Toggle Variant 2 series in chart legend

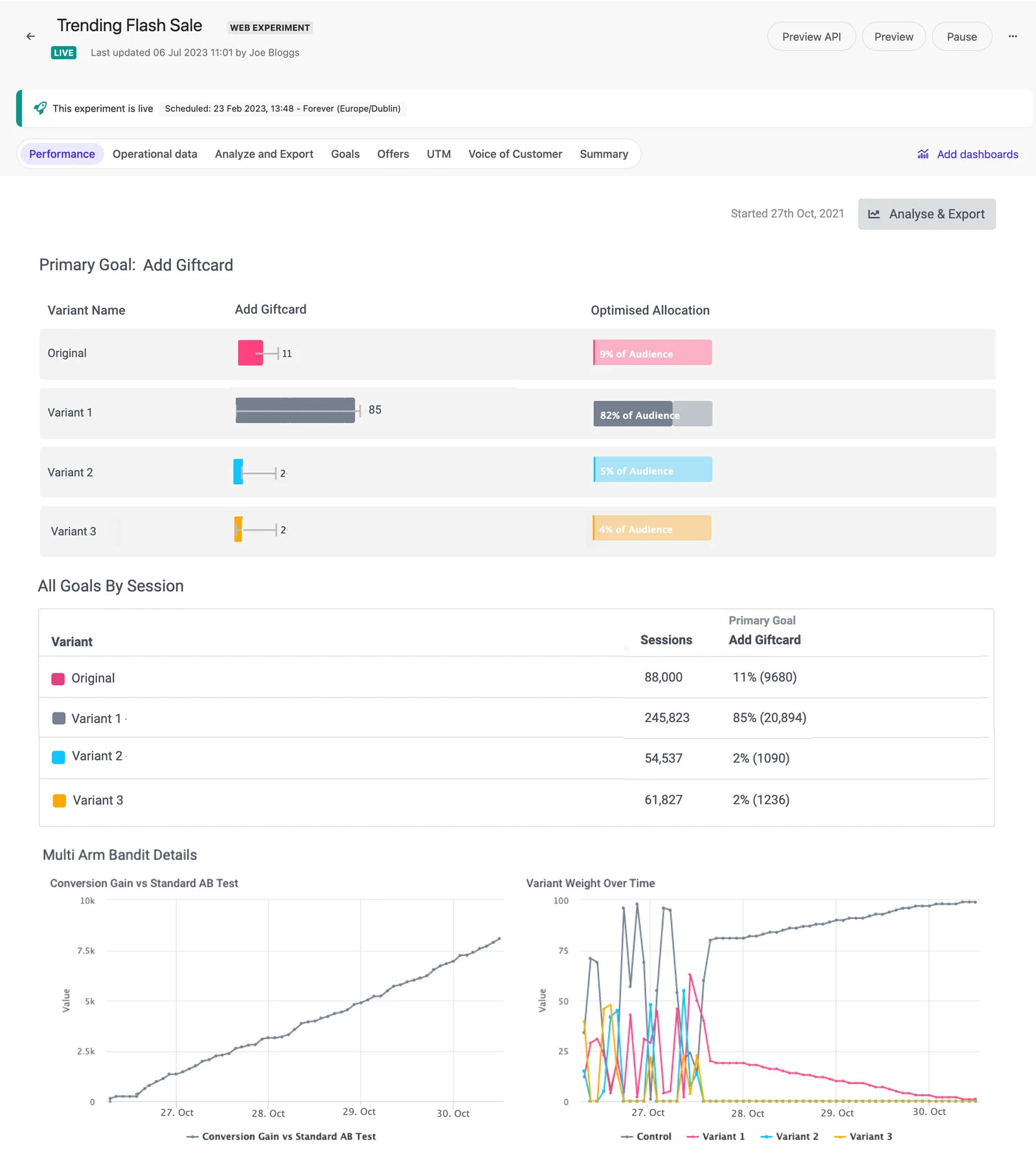[790, 1137]
